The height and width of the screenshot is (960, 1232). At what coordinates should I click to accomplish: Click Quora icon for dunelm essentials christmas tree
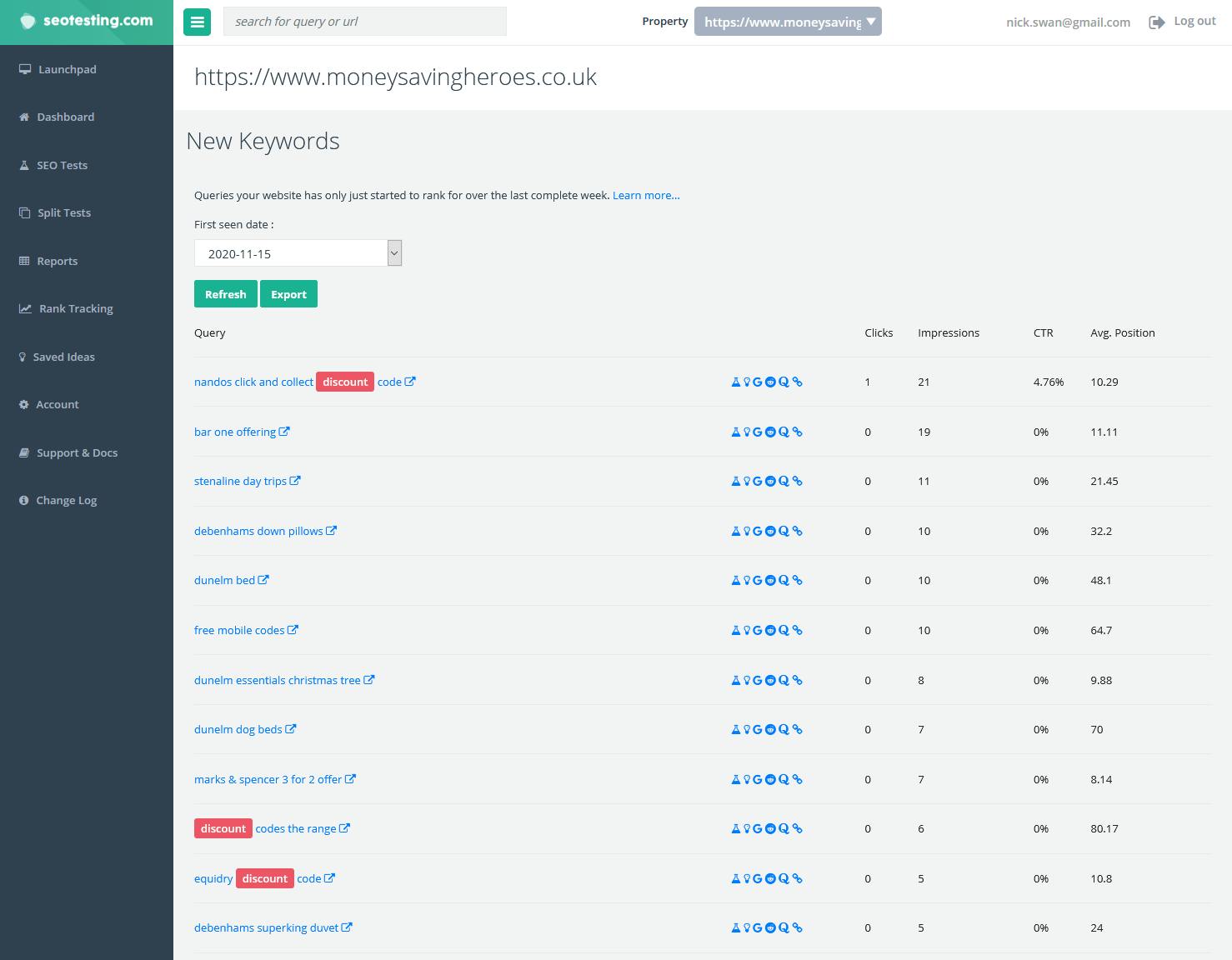784,680
